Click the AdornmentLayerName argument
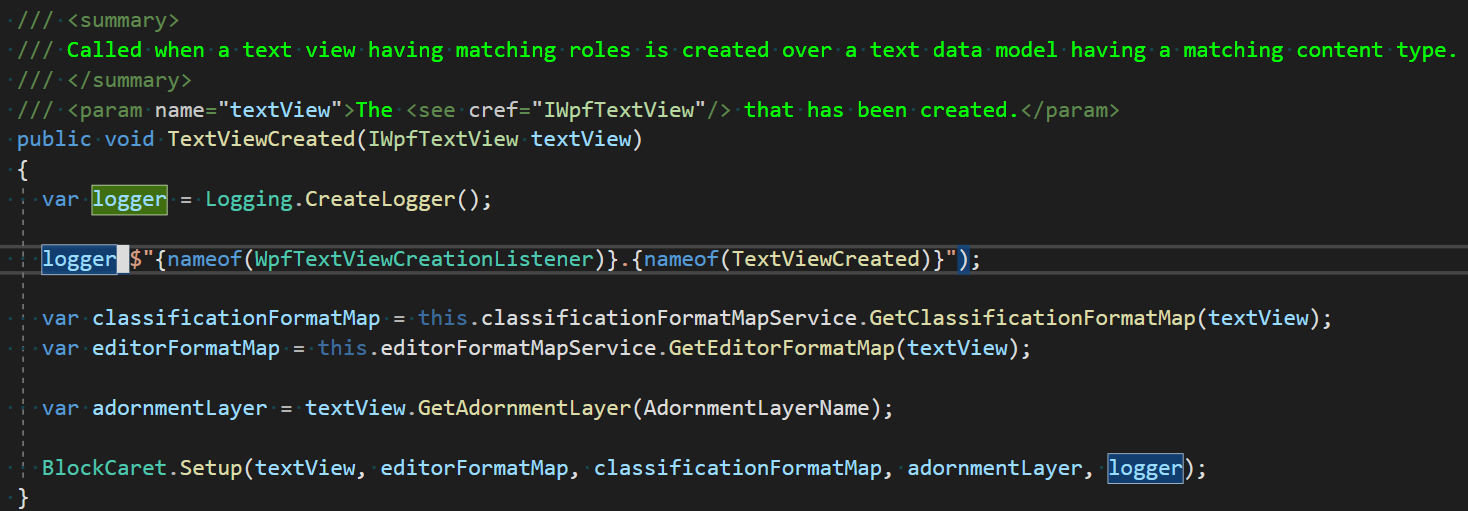This screenshot has height=511, width=1468. 757,408
